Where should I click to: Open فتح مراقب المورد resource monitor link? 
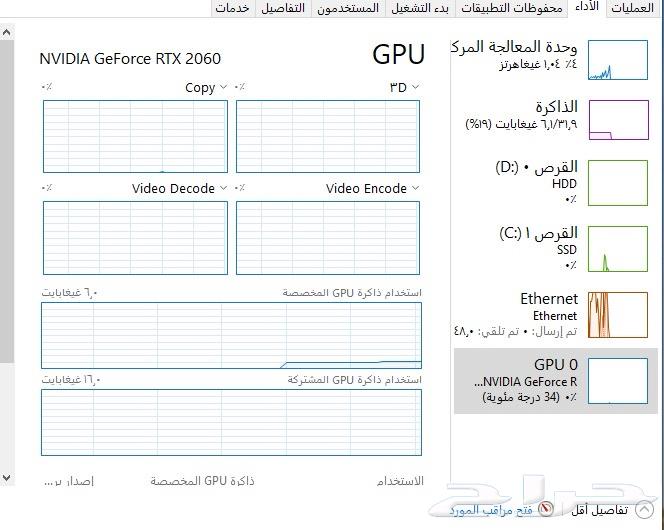pyautogui.click(x=491, y=510)
